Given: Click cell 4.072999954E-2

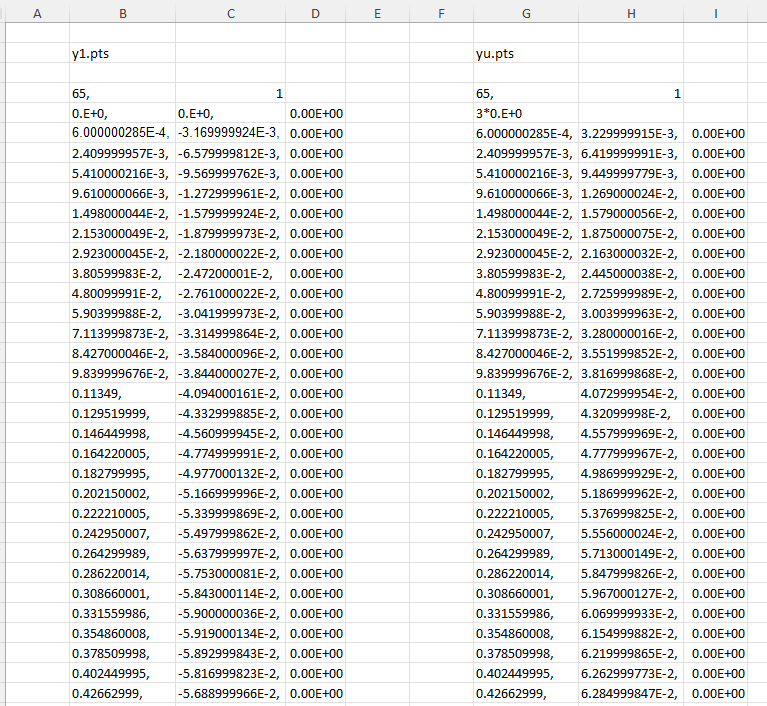Looking at the screenshot, I should tap(631, 393).
